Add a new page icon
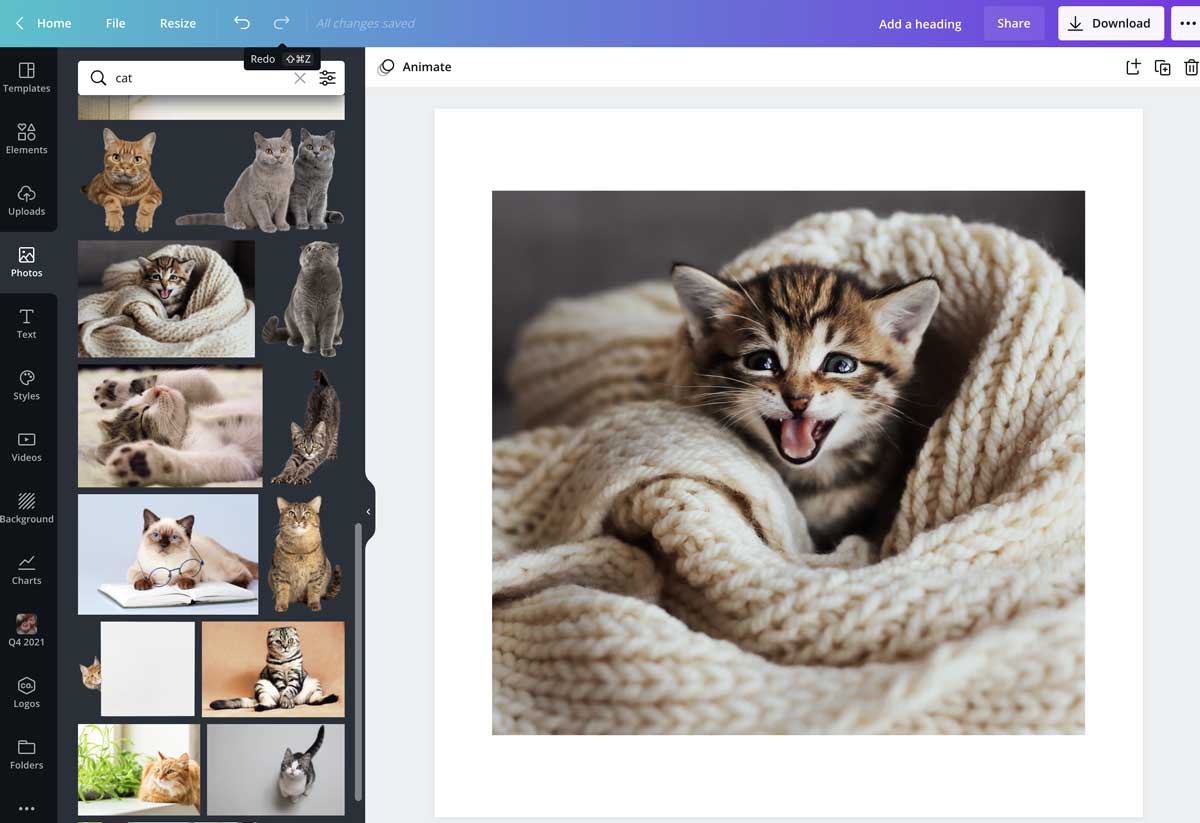Screen dimensions: 1200x823 [x=1133, y=67]
